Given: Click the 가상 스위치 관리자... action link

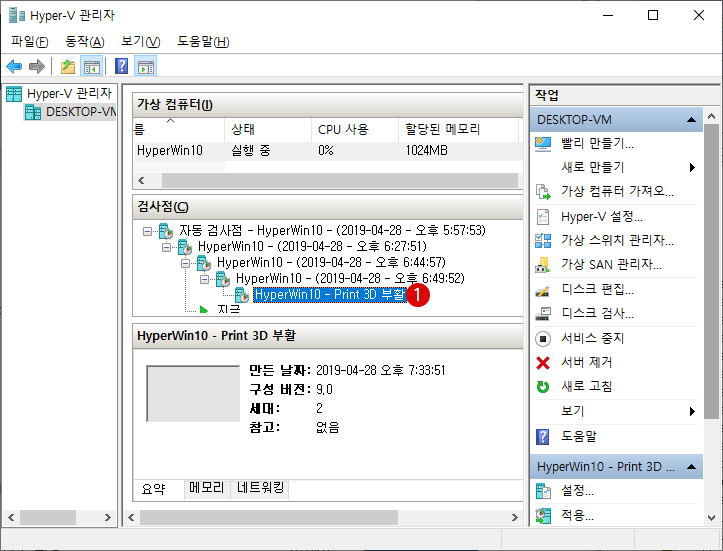Looking at the screenshot, I should tap(617, 240).
